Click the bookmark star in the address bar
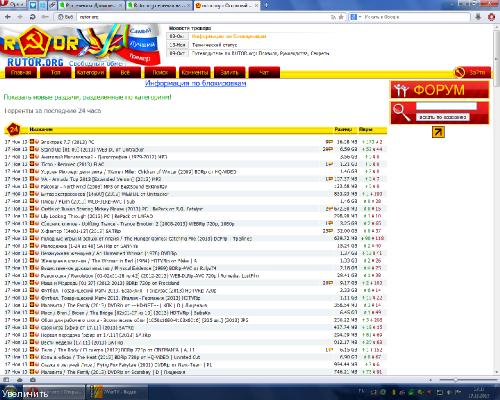Image resolution: width=500 pixels, height=400 pixels. pyautogui.click(x=341, y=17)
